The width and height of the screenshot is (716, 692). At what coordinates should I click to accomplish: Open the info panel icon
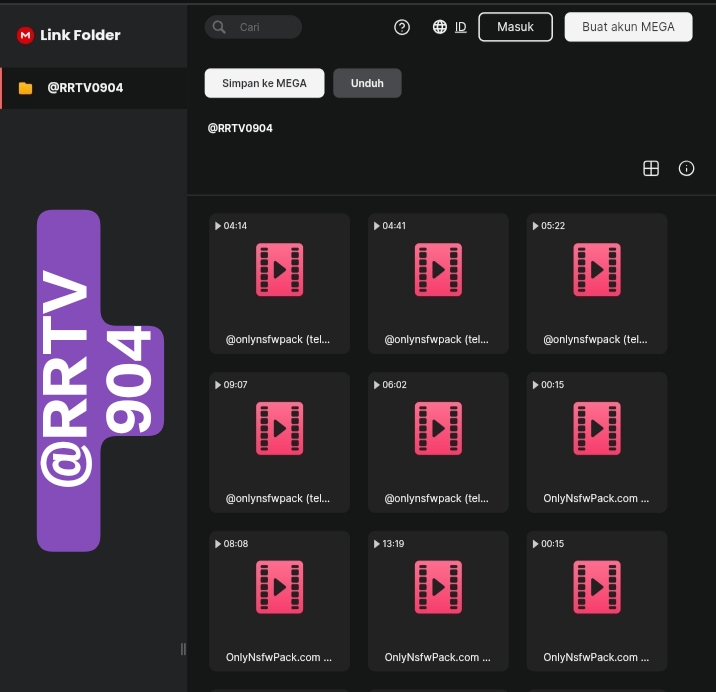pos(686,169)
